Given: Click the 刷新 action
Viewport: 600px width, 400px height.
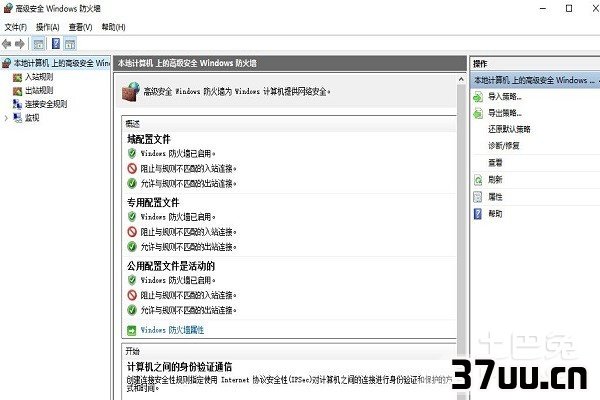Looking at the screenshot, I should (495, 180).
